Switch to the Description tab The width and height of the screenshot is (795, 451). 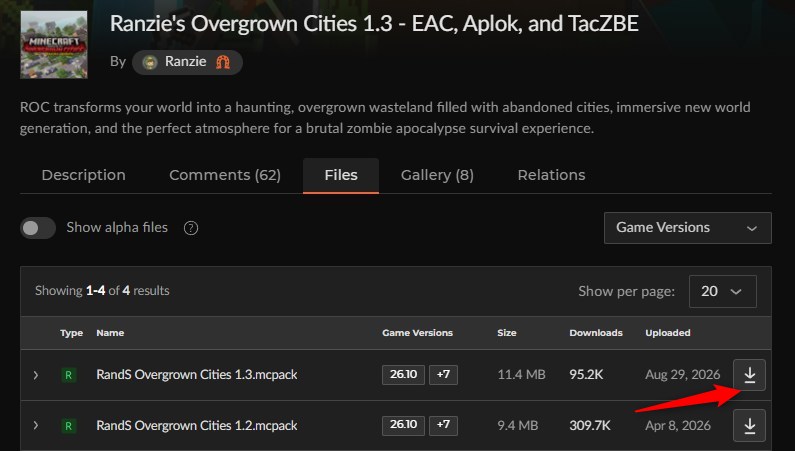[84, 175]
